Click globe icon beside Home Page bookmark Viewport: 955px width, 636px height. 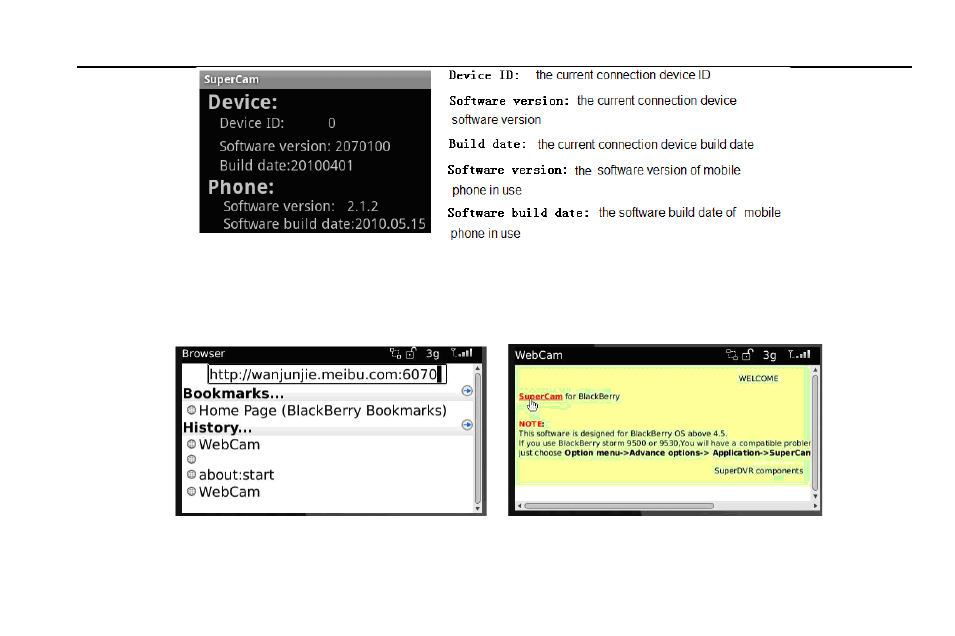tap(191, 410)
